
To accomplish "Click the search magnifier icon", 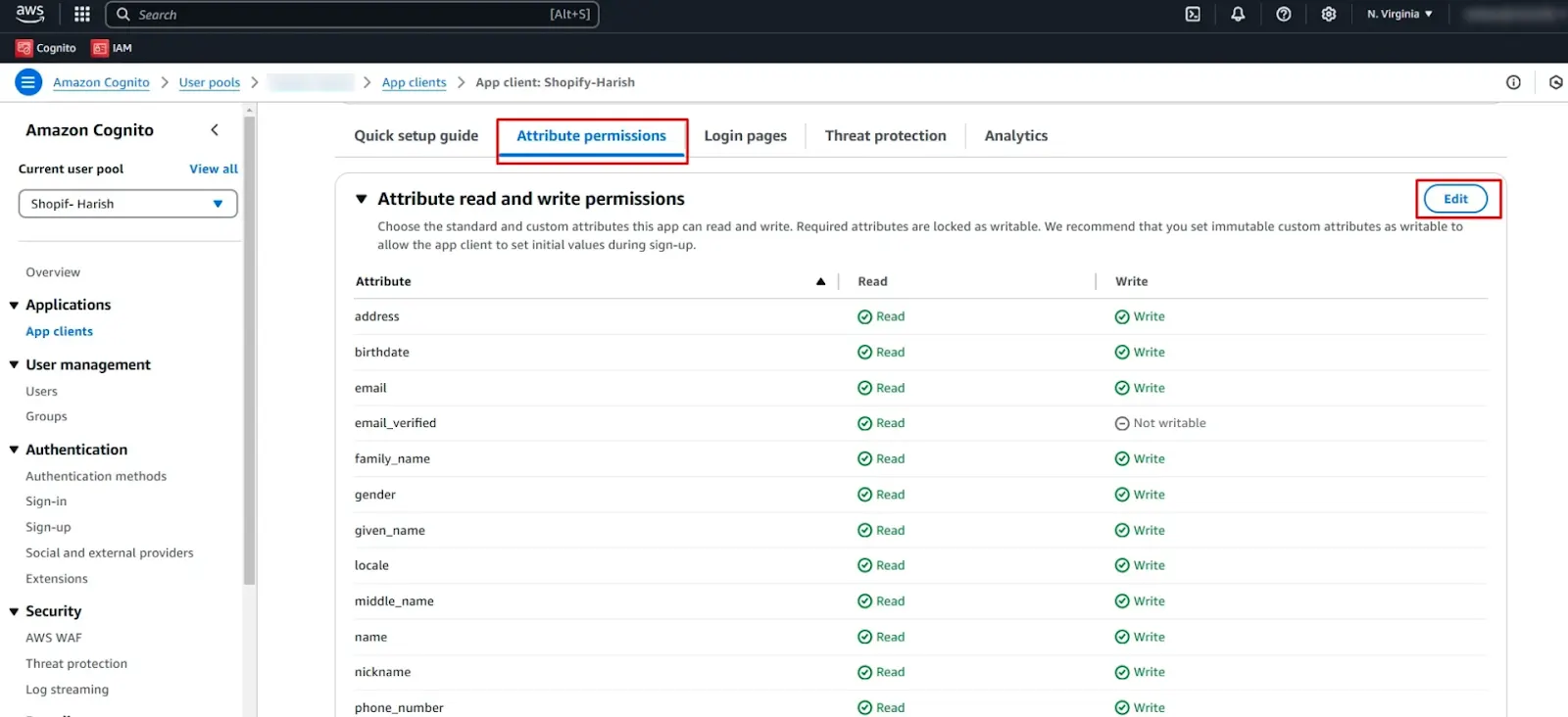I will pyautogui.click(x=123, y=14).
